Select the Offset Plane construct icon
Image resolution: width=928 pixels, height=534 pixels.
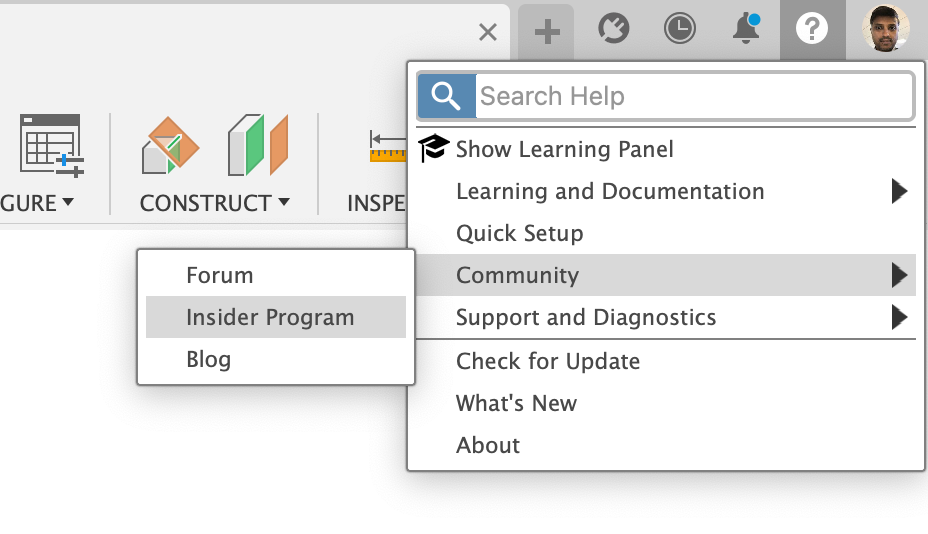pos(258,146)
